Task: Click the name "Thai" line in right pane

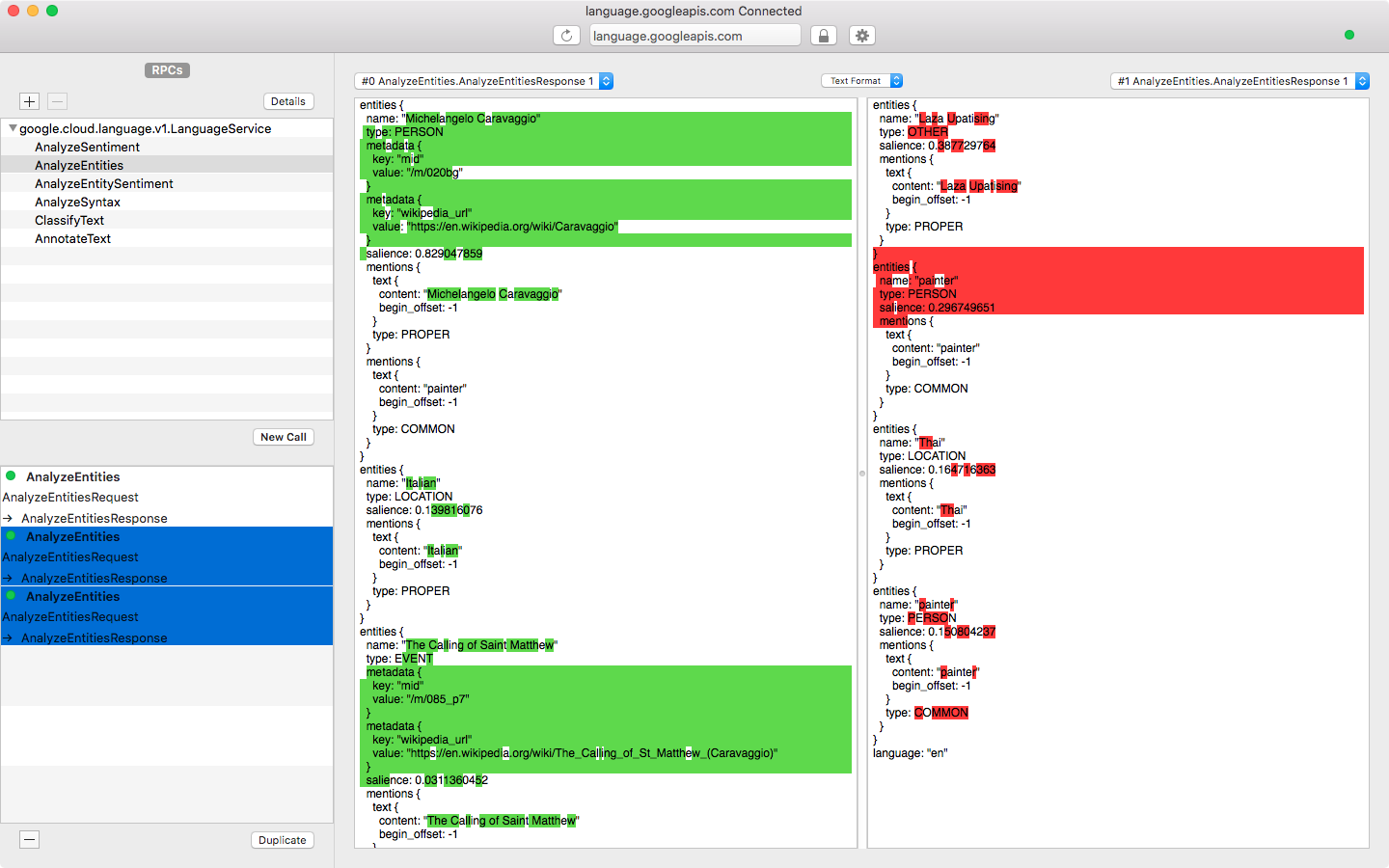Action: click(x=912, y=443)
